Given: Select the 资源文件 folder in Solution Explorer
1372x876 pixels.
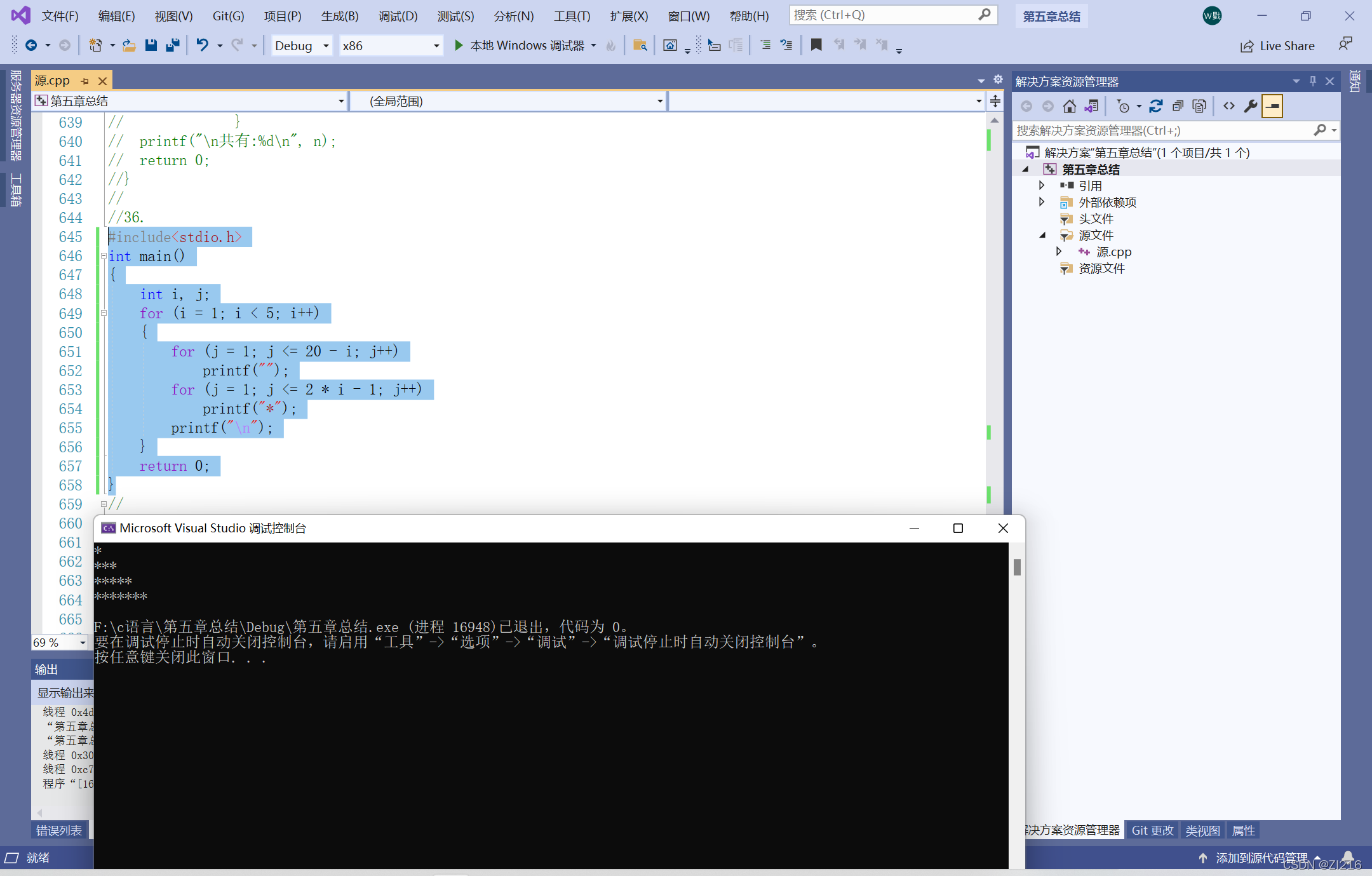Looking at the screenshot, I should [x=1101, y=268].
